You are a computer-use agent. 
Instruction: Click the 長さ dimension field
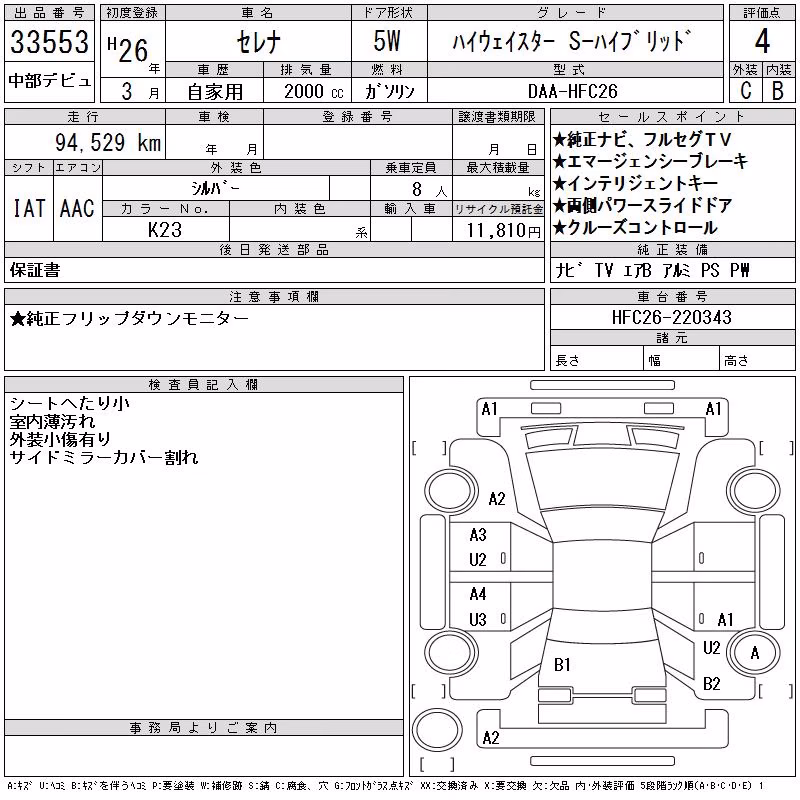[x=596, y=360]
